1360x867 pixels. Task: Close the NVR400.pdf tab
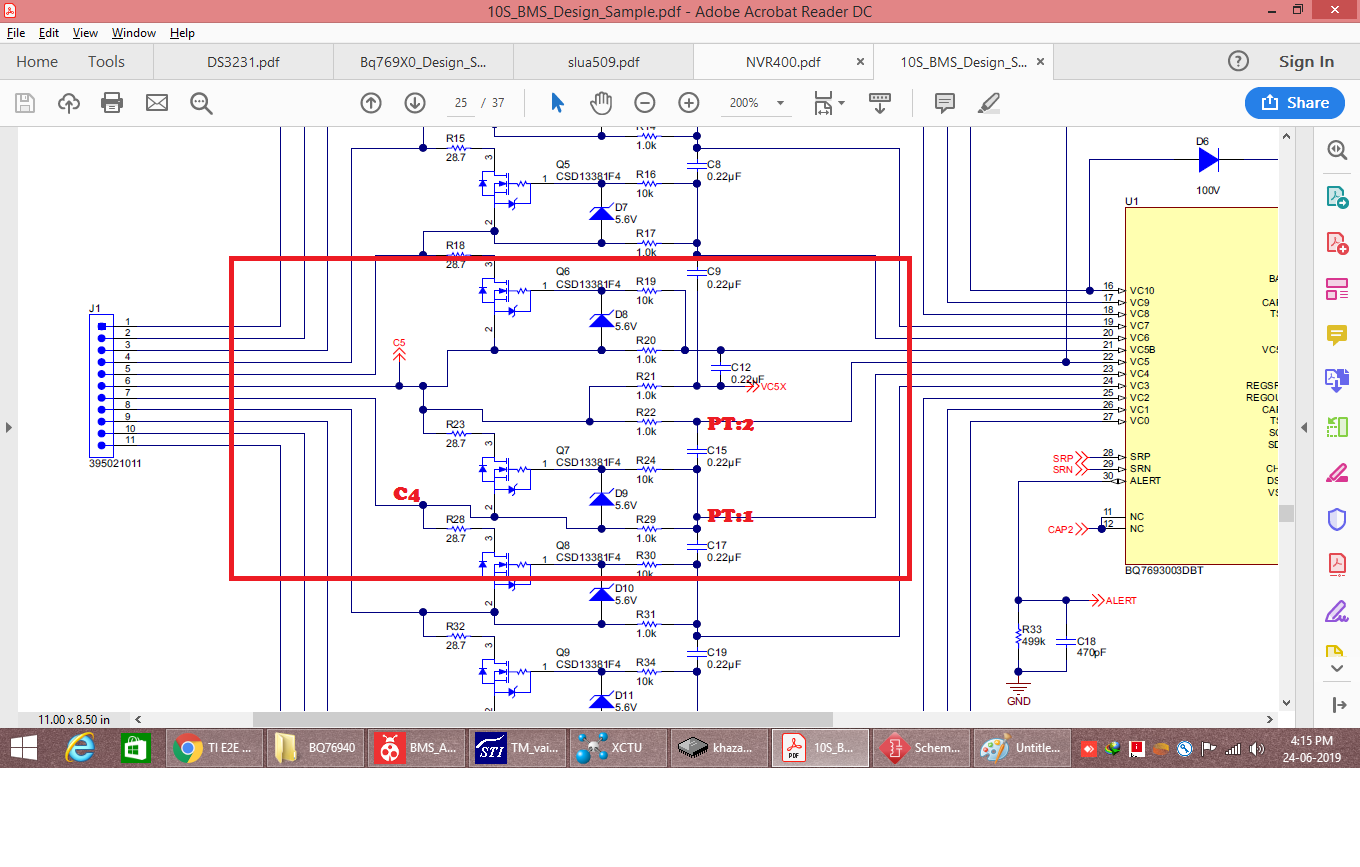point(860,62)
